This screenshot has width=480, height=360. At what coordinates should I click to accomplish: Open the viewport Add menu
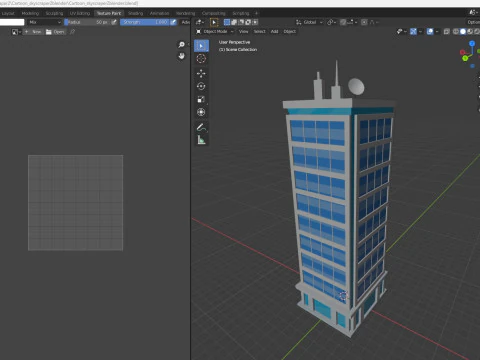tap(274, 32)
